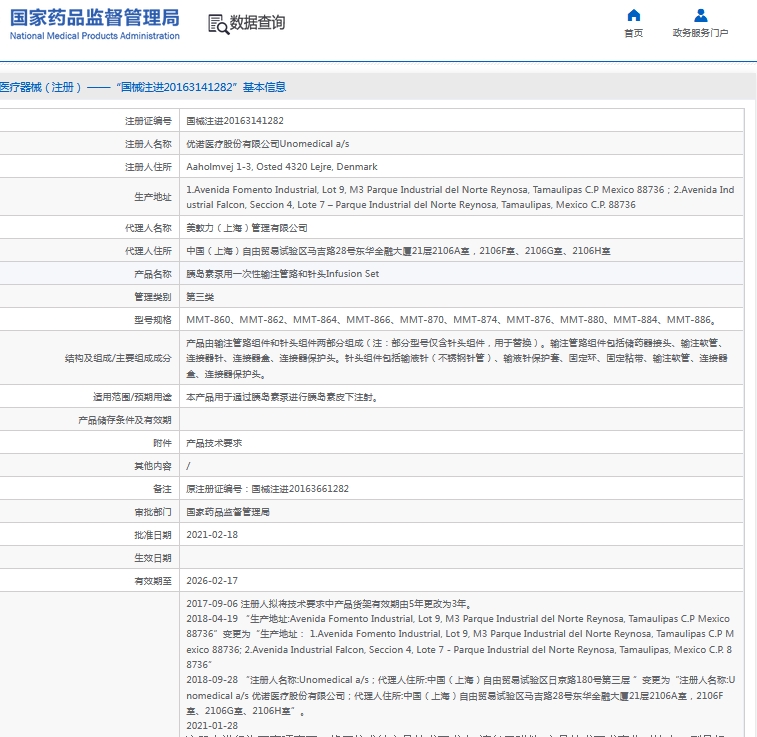
Task: Click the 数据查询 search document icon
Action: point(218,24)
